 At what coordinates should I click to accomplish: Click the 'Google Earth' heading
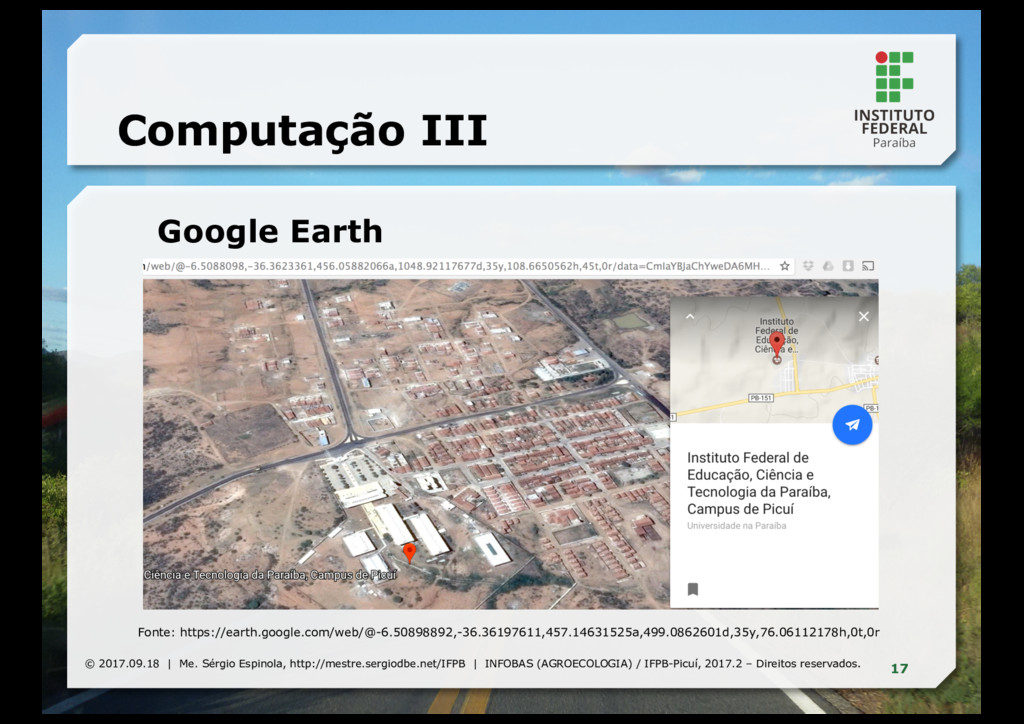coord(270,232)
